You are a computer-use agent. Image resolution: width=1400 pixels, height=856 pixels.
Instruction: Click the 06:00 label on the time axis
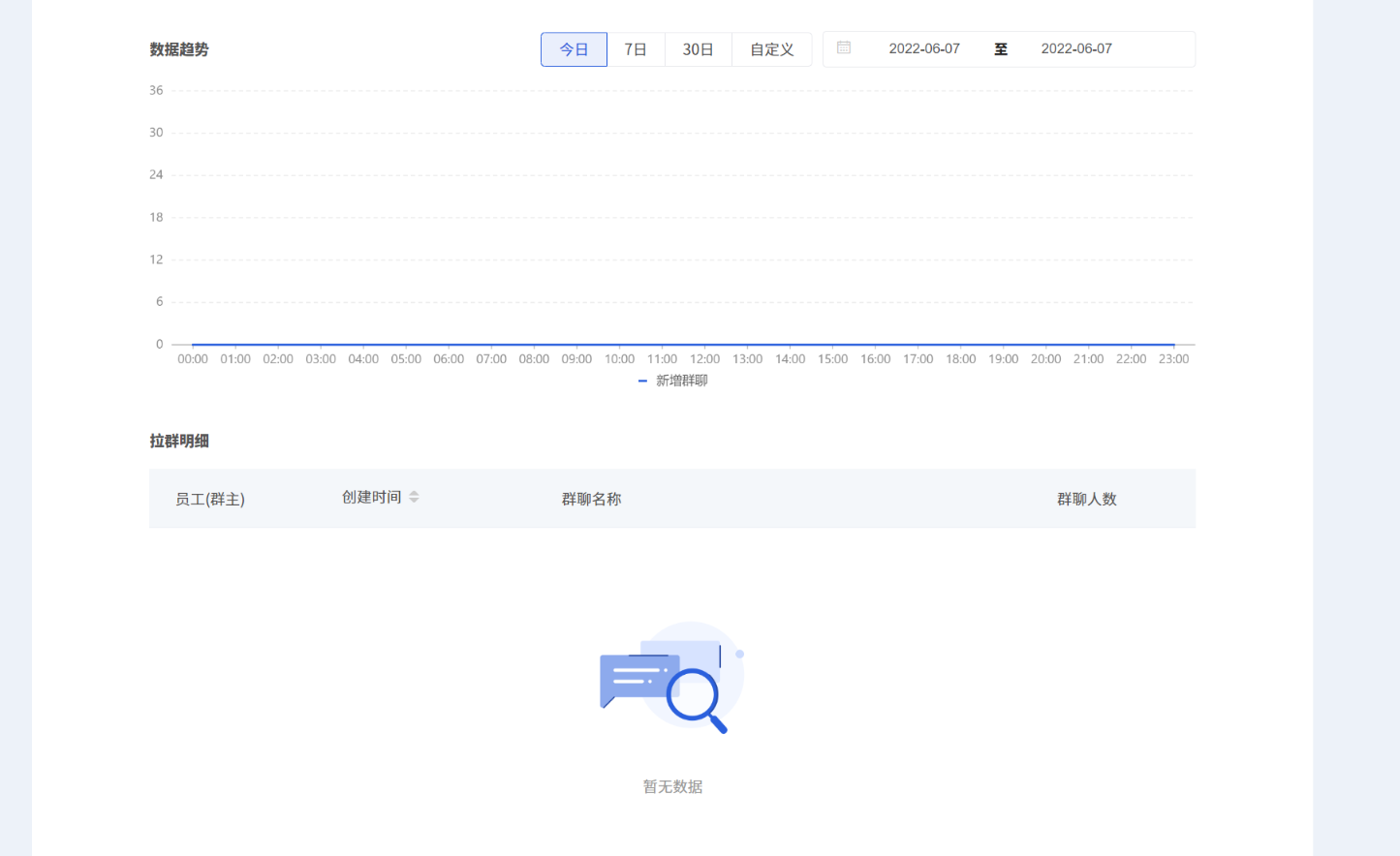(449, 359)
